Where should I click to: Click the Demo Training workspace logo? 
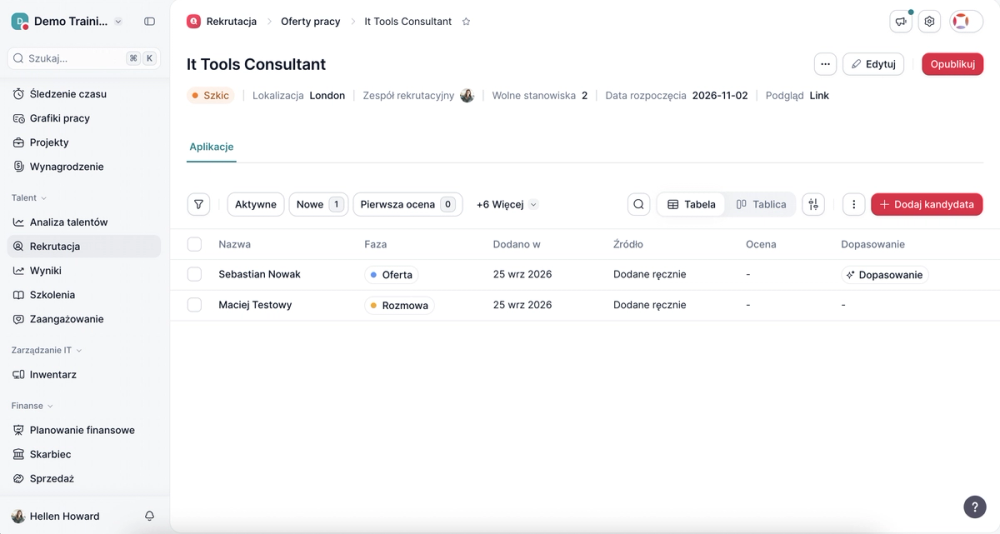20,22
